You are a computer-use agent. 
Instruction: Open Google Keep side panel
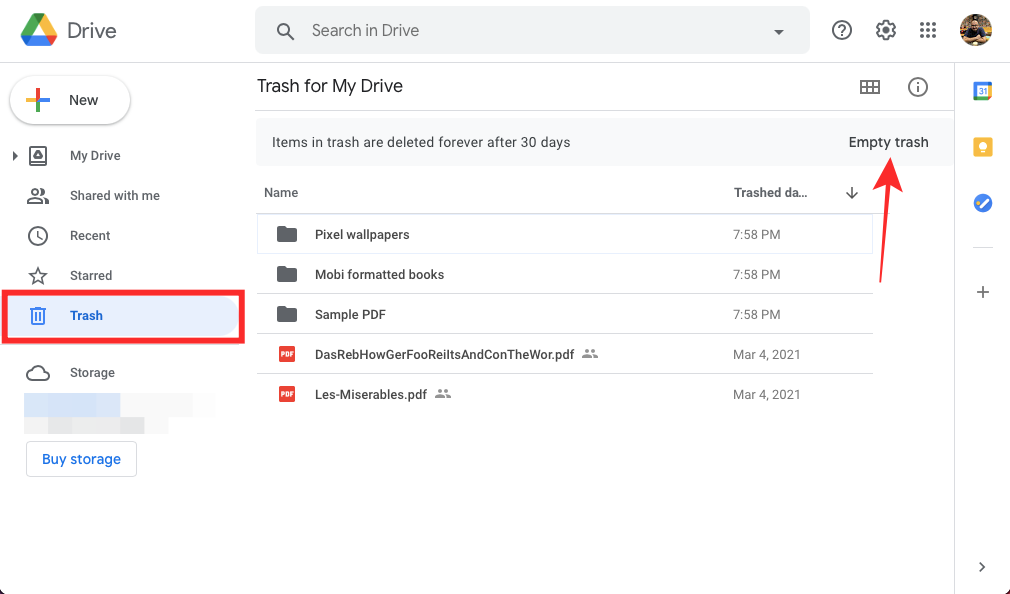(x=982, y=147)
